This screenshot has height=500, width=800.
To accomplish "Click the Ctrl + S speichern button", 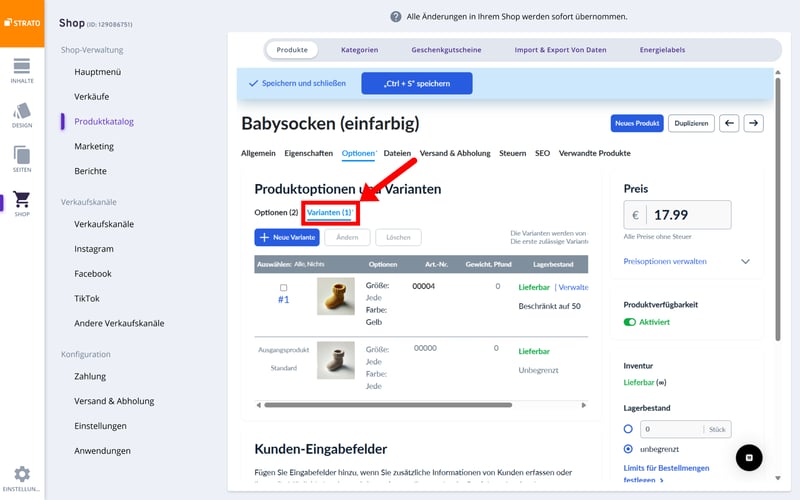I will tap(417, 83).
